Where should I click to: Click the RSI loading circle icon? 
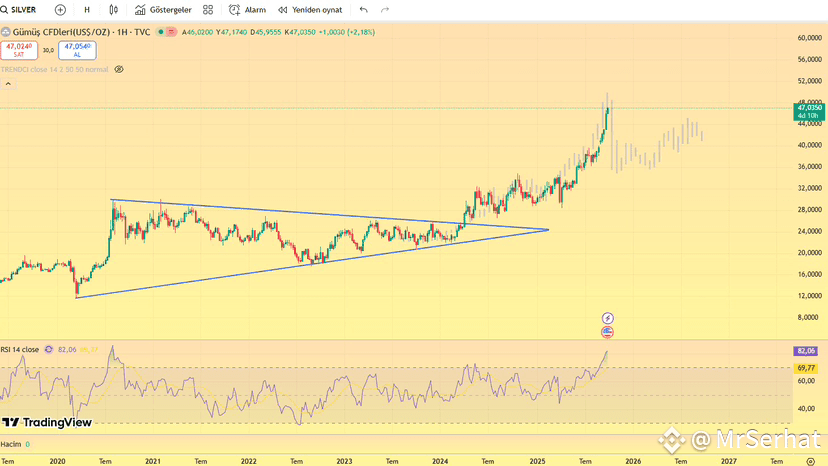click(x=49, y=350)
